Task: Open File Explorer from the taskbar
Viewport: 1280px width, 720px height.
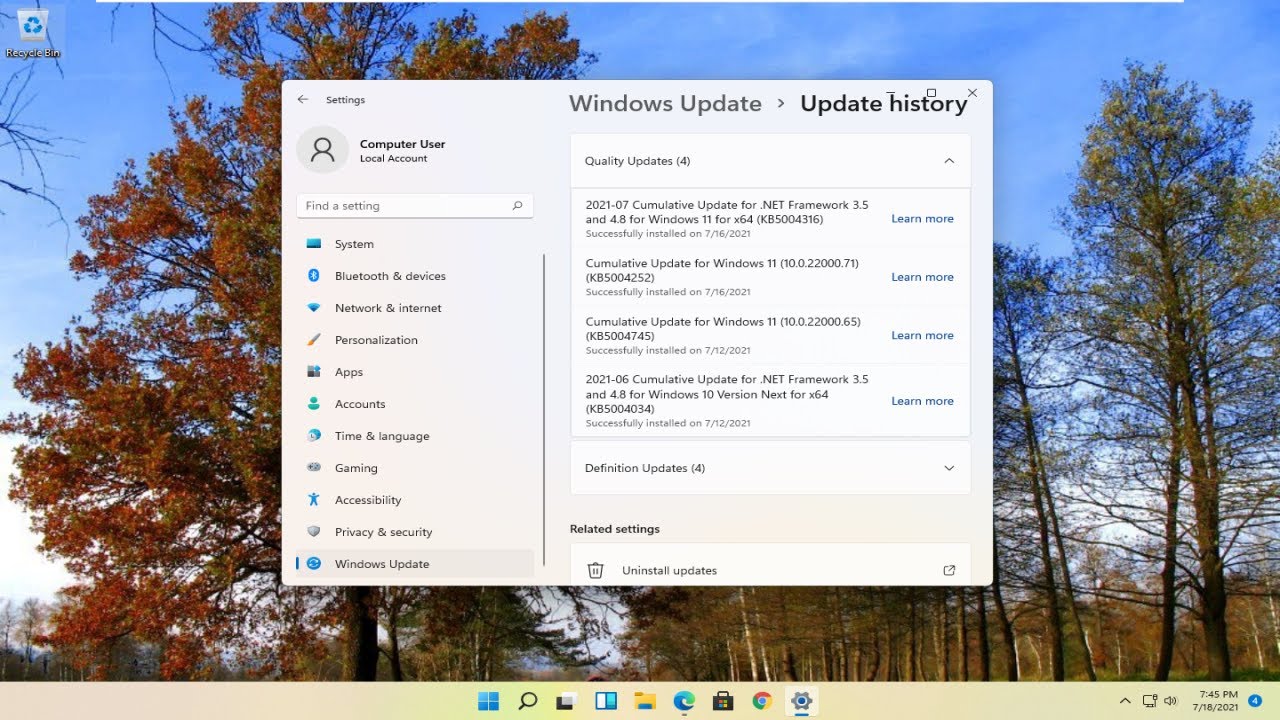Action: [x=645, y=701]
